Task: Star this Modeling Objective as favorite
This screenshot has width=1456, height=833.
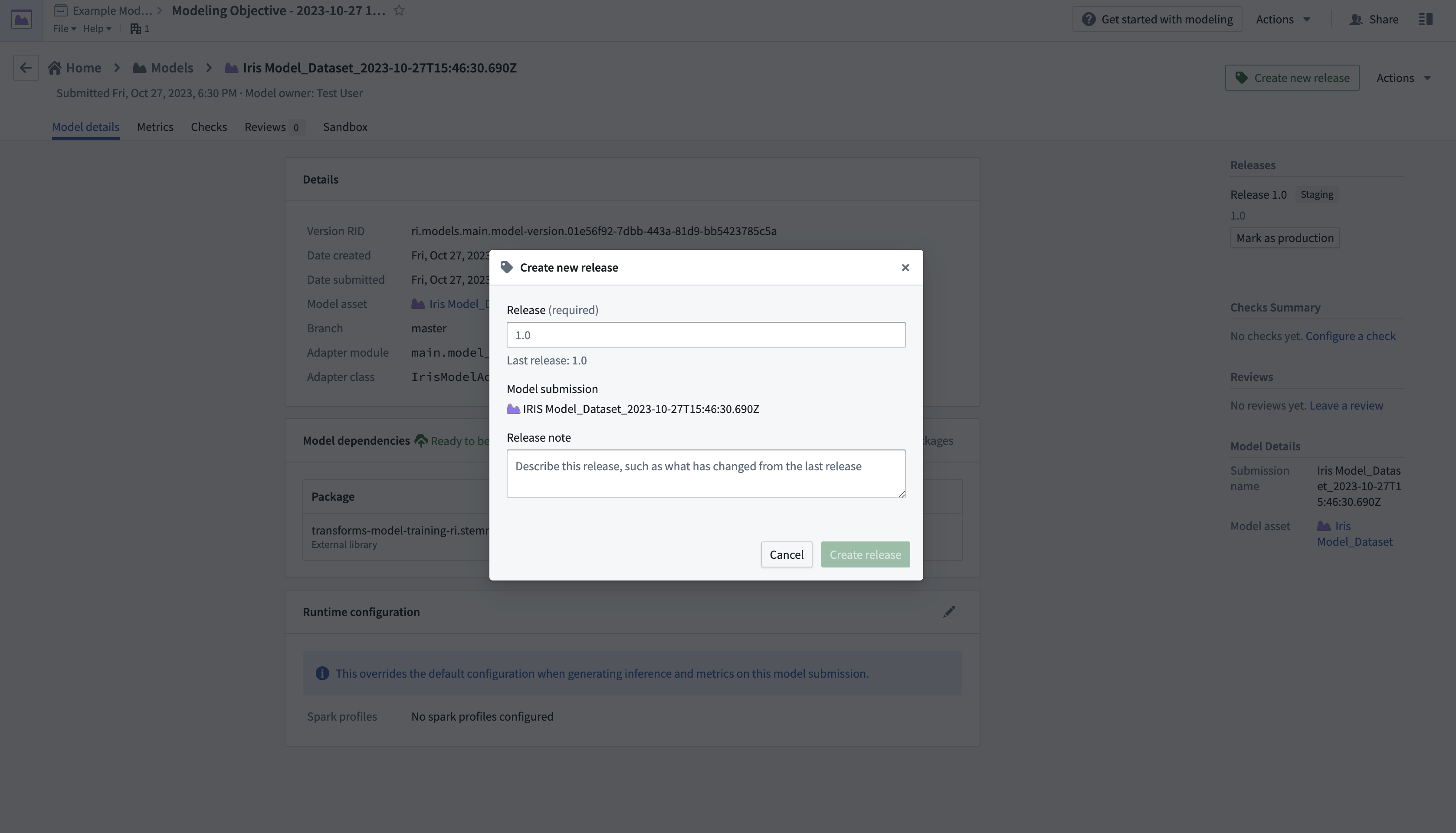Action: pyautogui.click(x=399, y=10)
